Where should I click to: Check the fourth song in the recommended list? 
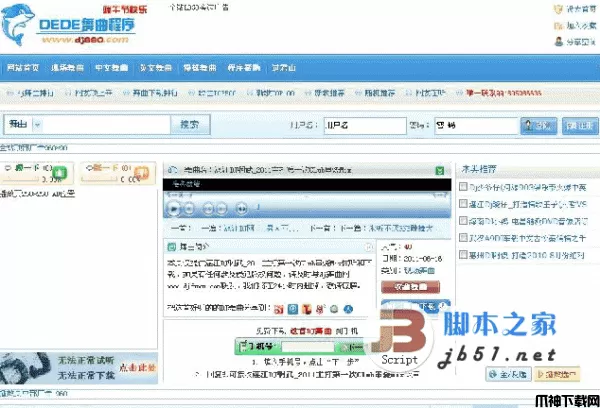(x=463, y=238)
